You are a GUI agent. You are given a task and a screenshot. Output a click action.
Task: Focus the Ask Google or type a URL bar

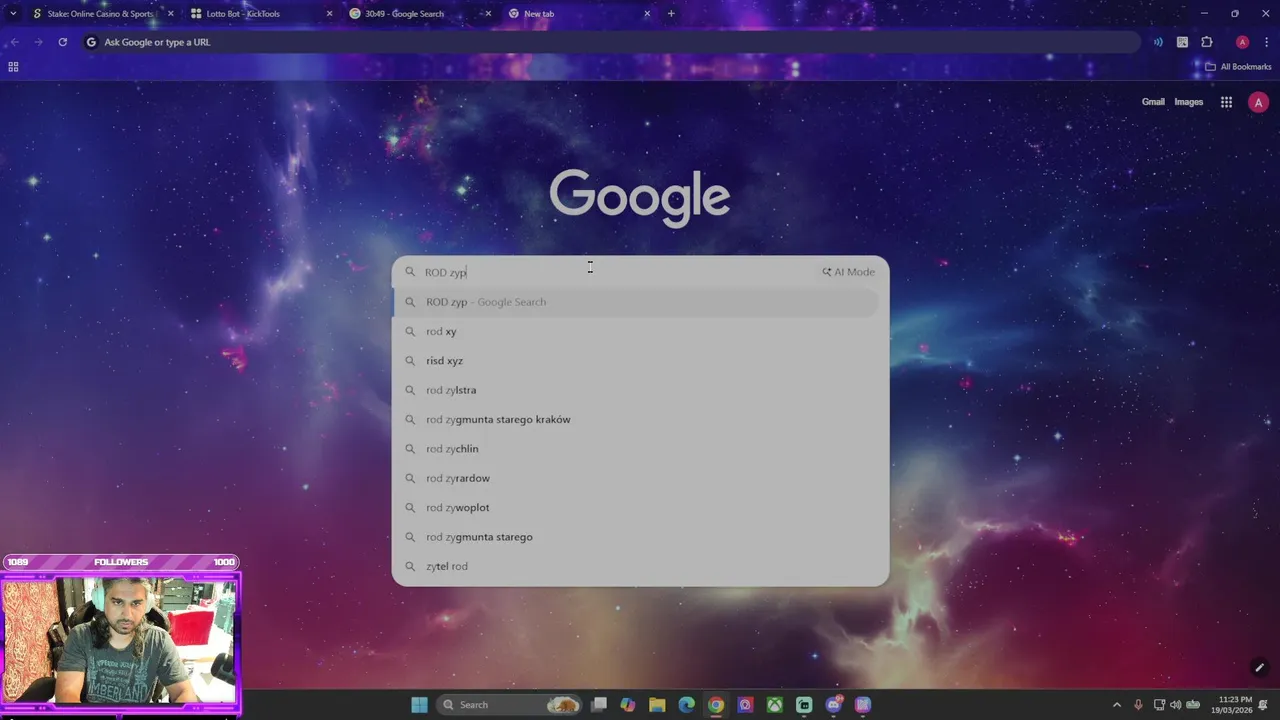click(x=610, y=42)
